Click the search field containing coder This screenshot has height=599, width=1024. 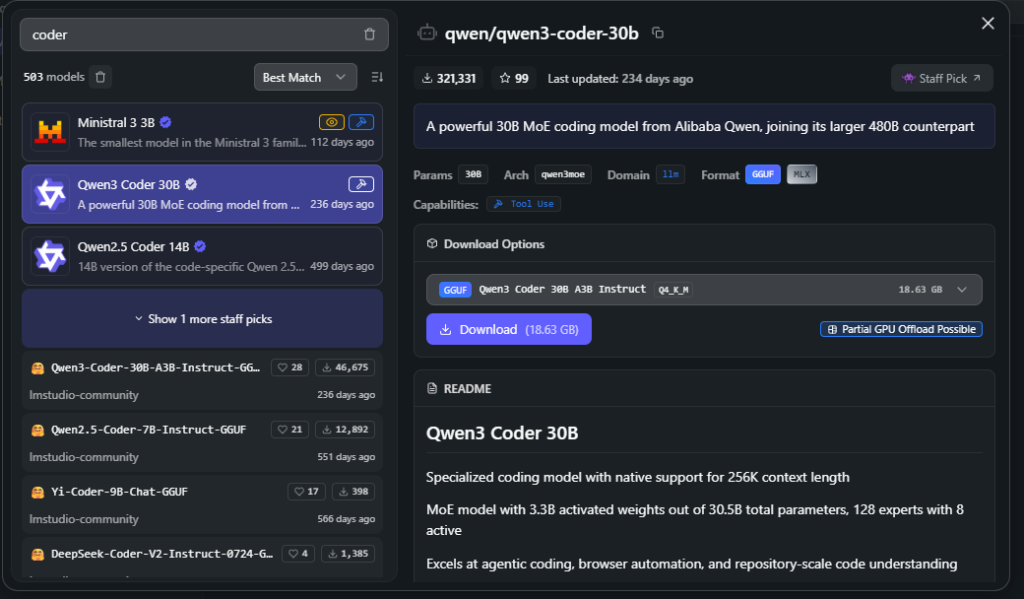pyautogui.click(x=190, y=34)
